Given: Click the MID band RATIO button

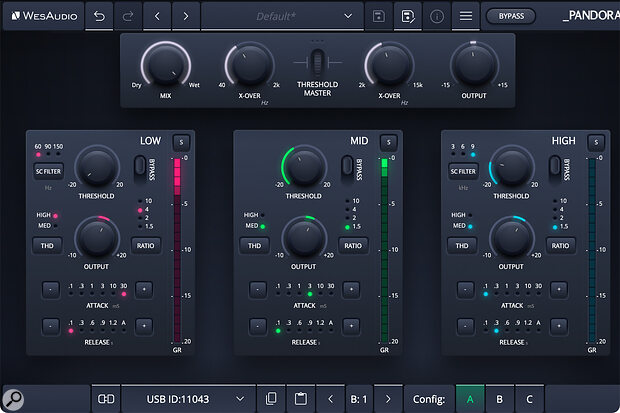Looking at the screenshot, I should [x=353, y=246].
